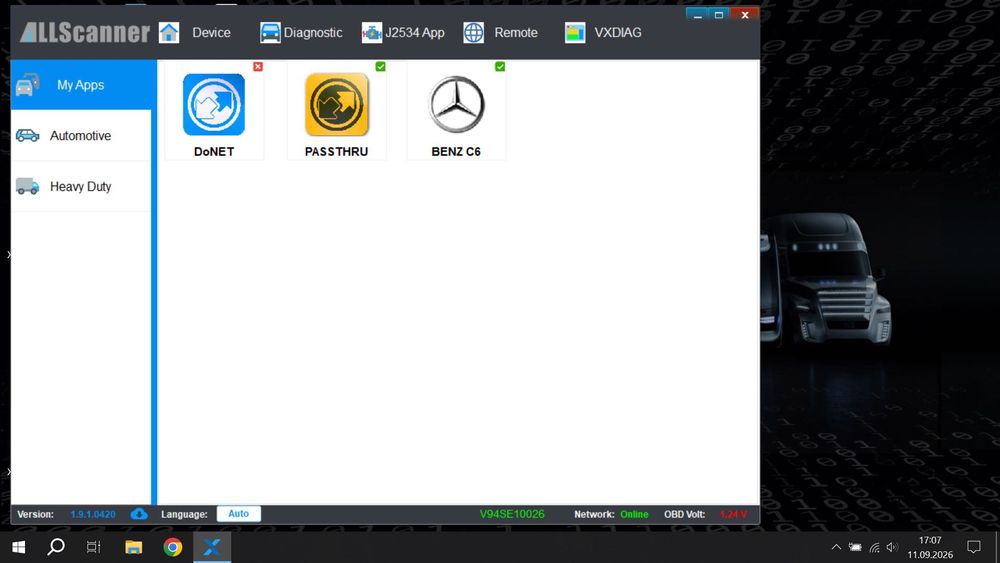Go to the Device home icon
Screen dimensions: 1000x563
pos(169,33)
